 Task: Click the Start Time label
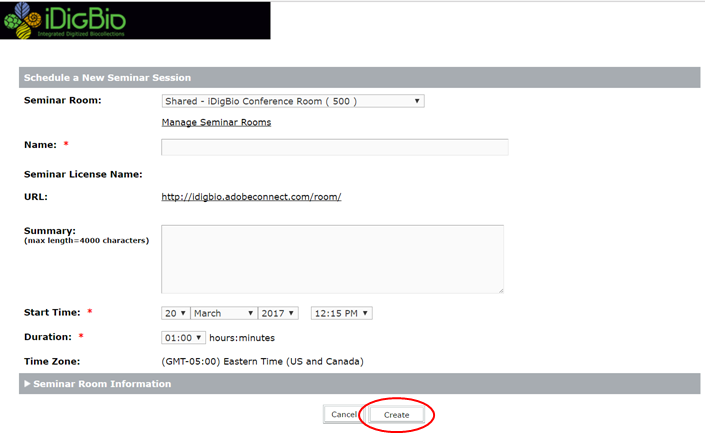(x=52, y=312)
